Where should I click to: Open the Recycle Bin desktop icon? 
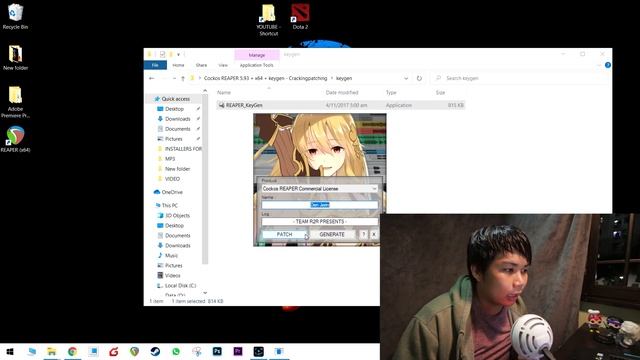point(15,16)
